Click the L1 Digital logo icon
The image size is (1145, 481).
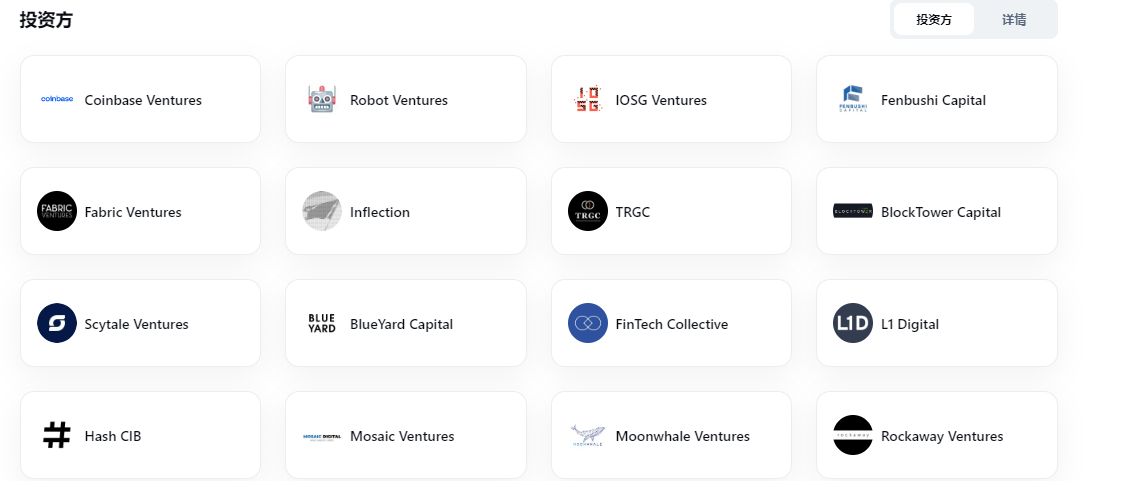pos(853,323)
